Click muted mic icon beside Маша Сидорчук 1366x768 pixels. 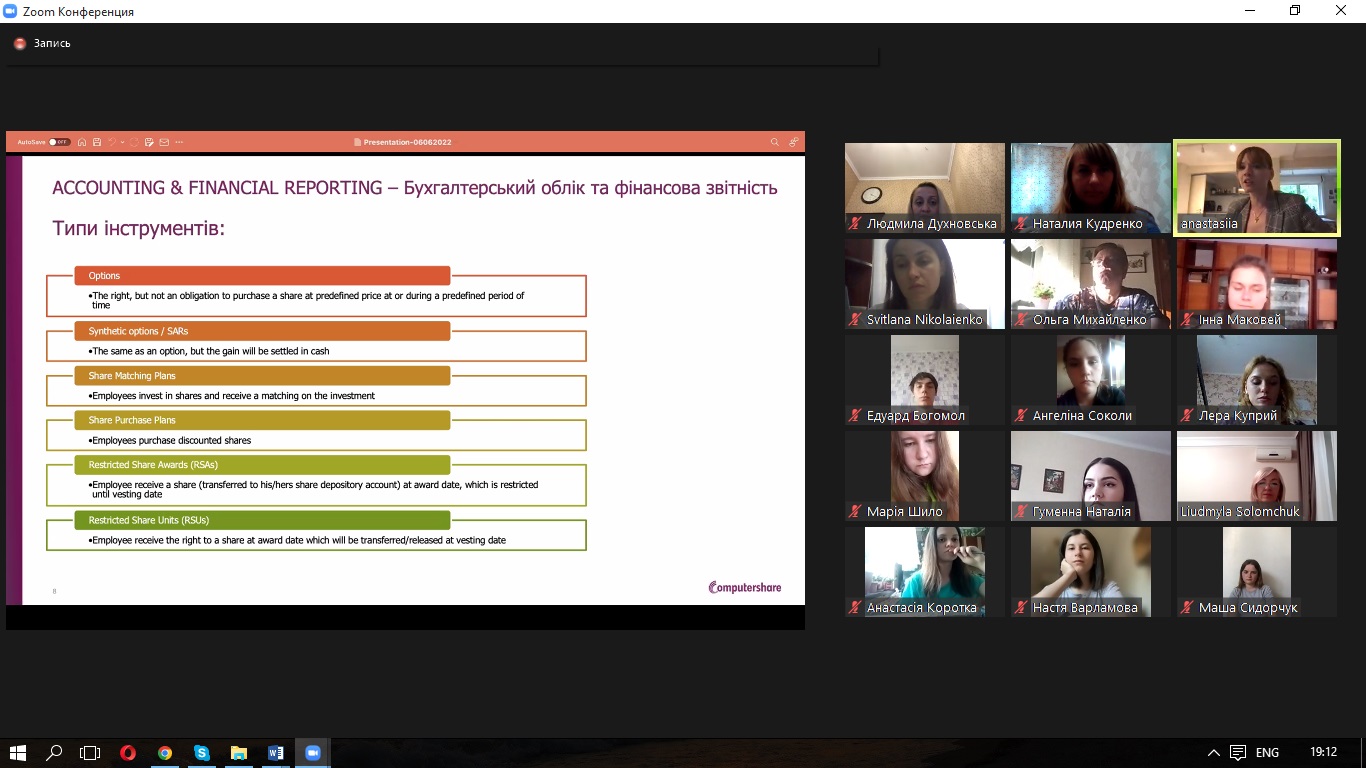point(1187,608)
